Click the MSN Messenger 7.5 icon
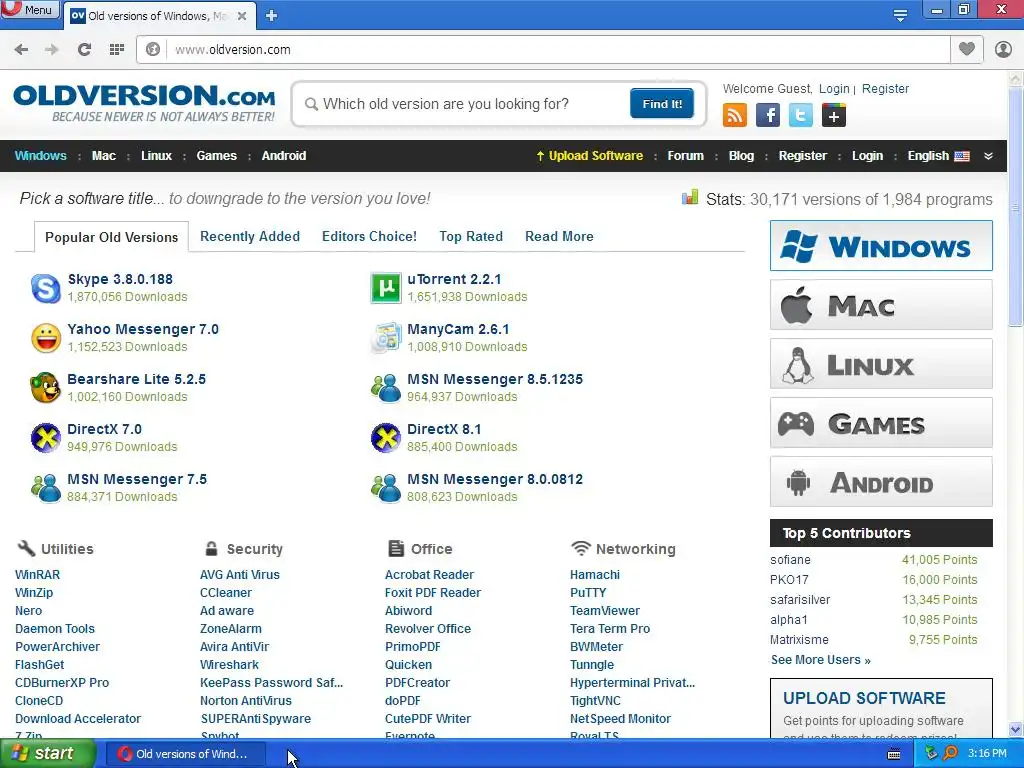This screenshot has height=768, width=1024. coord(46,488)
